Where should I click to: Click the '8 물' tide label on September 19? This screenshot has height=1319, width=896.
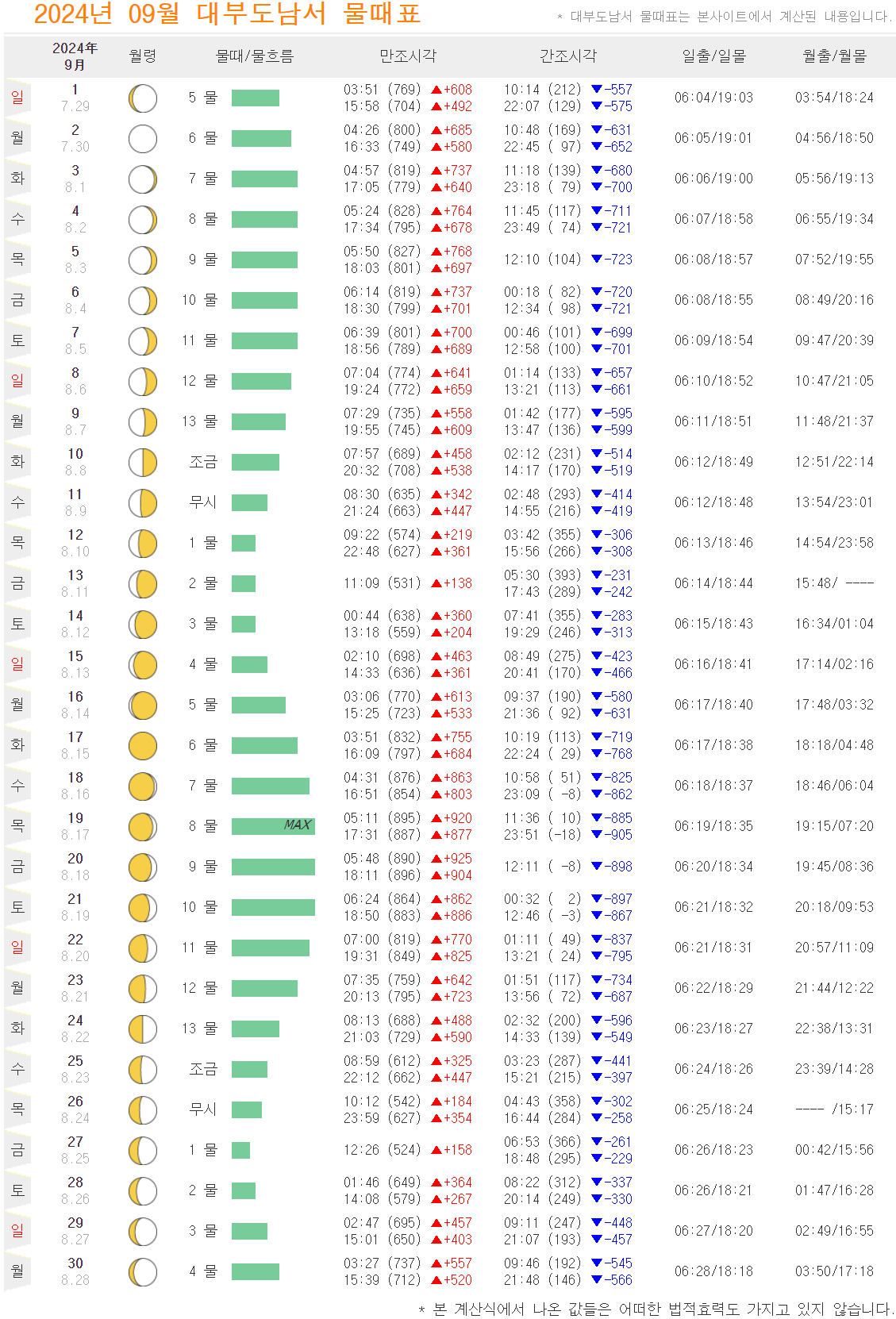(x=203, y=826)
